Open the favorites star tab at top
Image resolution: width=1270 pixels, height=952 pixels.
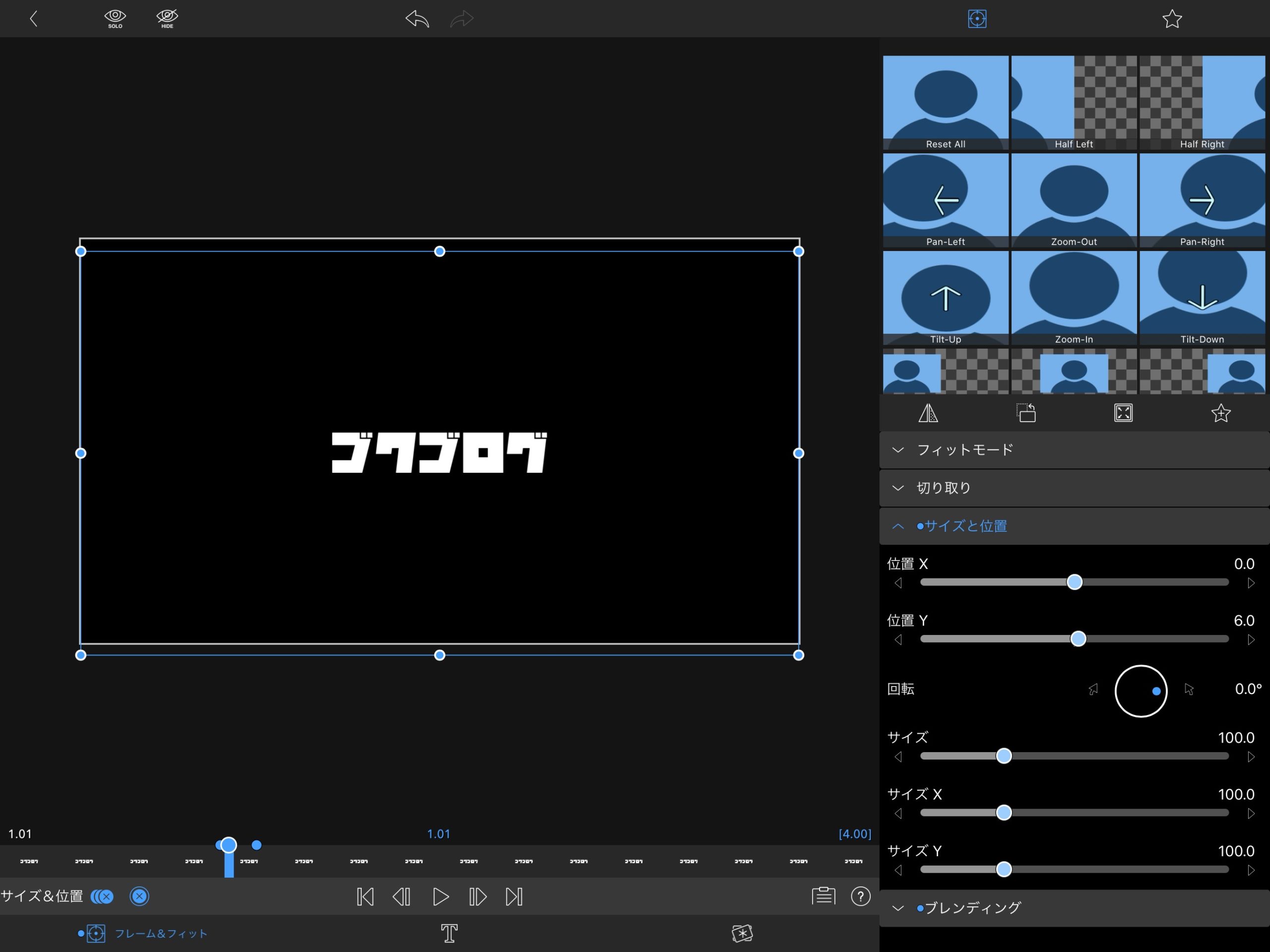click(x=1172, y=19)
